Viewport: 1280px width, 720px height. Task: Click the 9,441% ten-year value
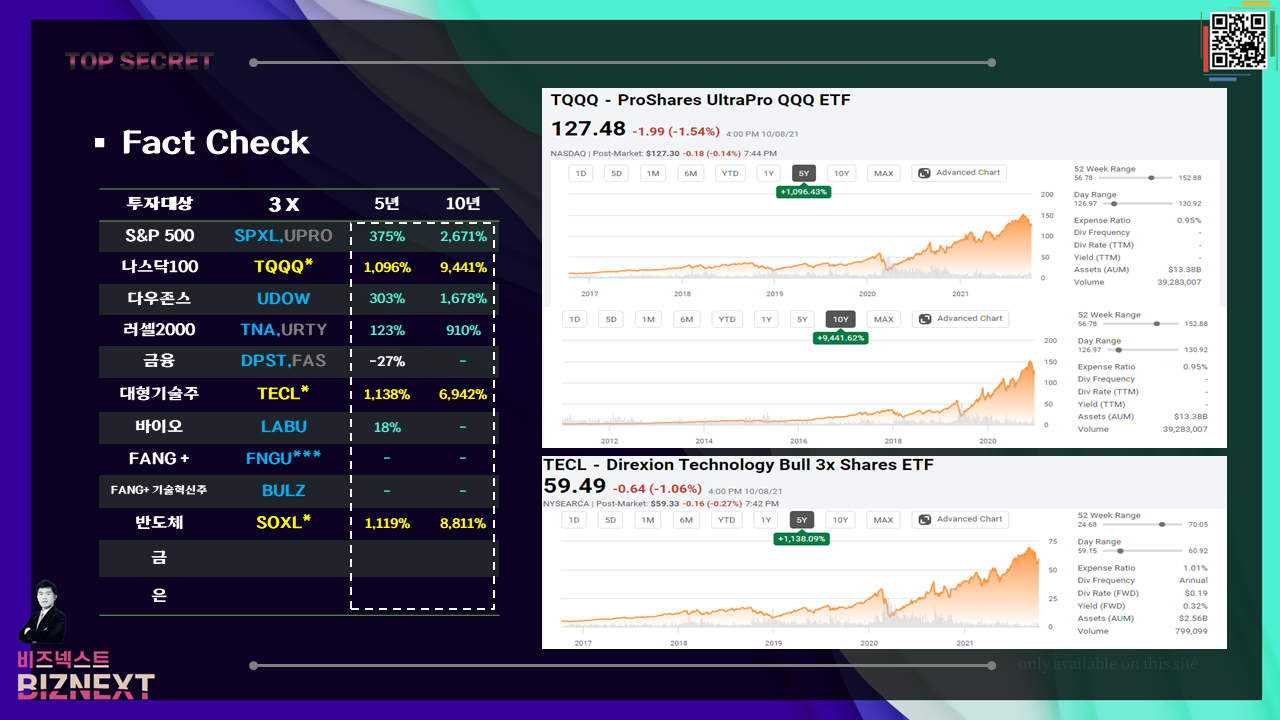pyautogui.click(x=462, y=267)
